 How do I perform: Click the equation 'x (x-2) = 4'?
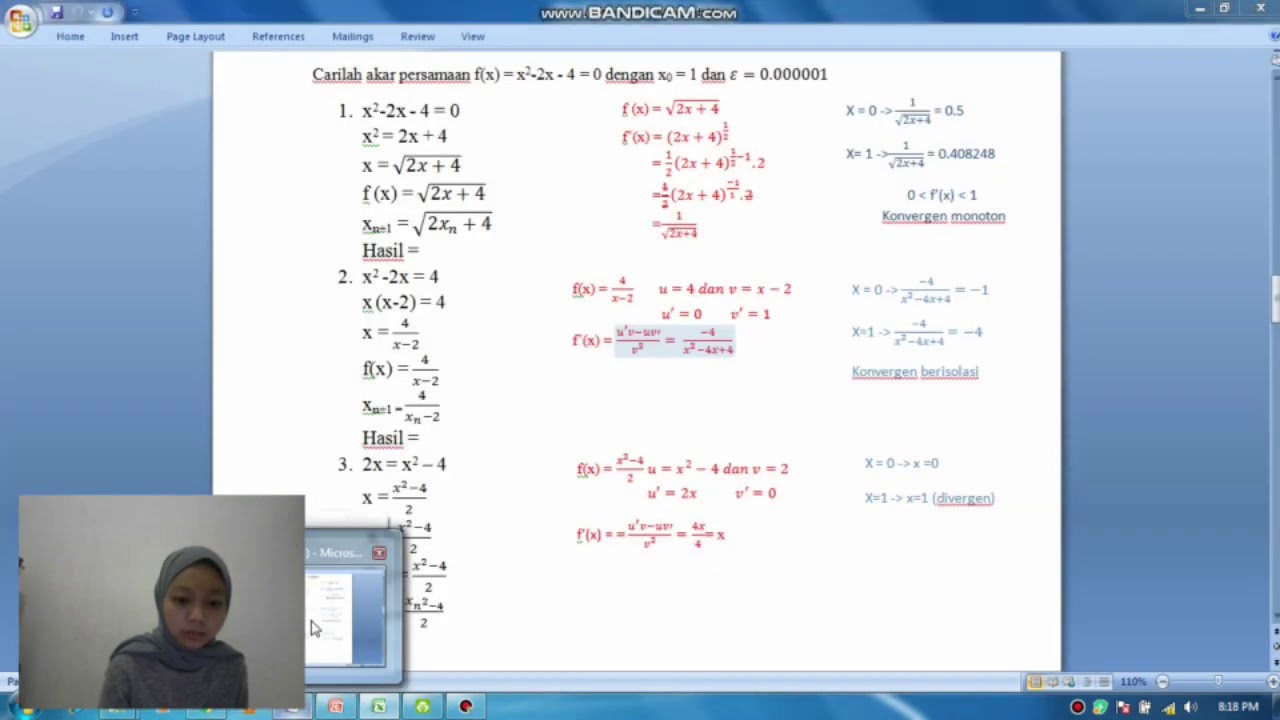403,302
